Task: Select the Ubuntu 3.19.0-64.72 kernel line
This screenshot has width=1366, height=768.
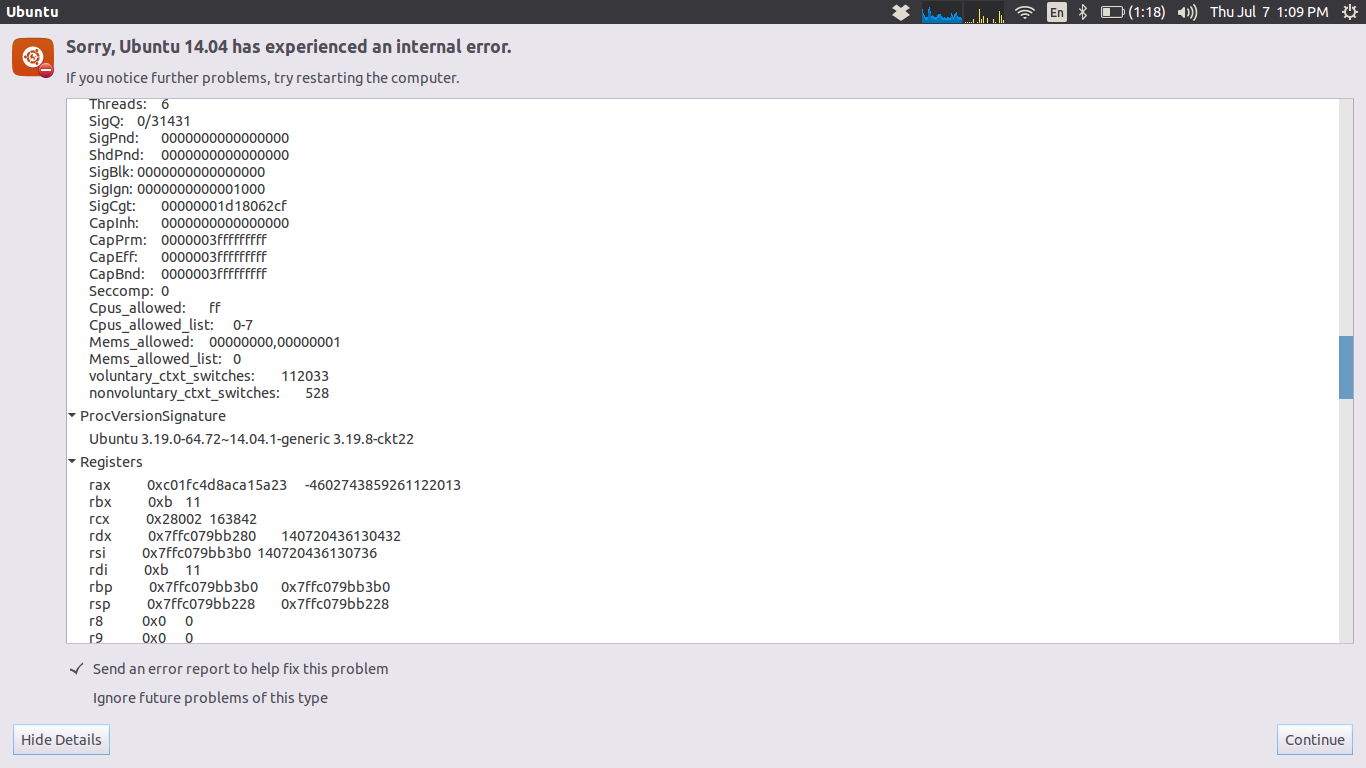Action: (x=251, y=439)
